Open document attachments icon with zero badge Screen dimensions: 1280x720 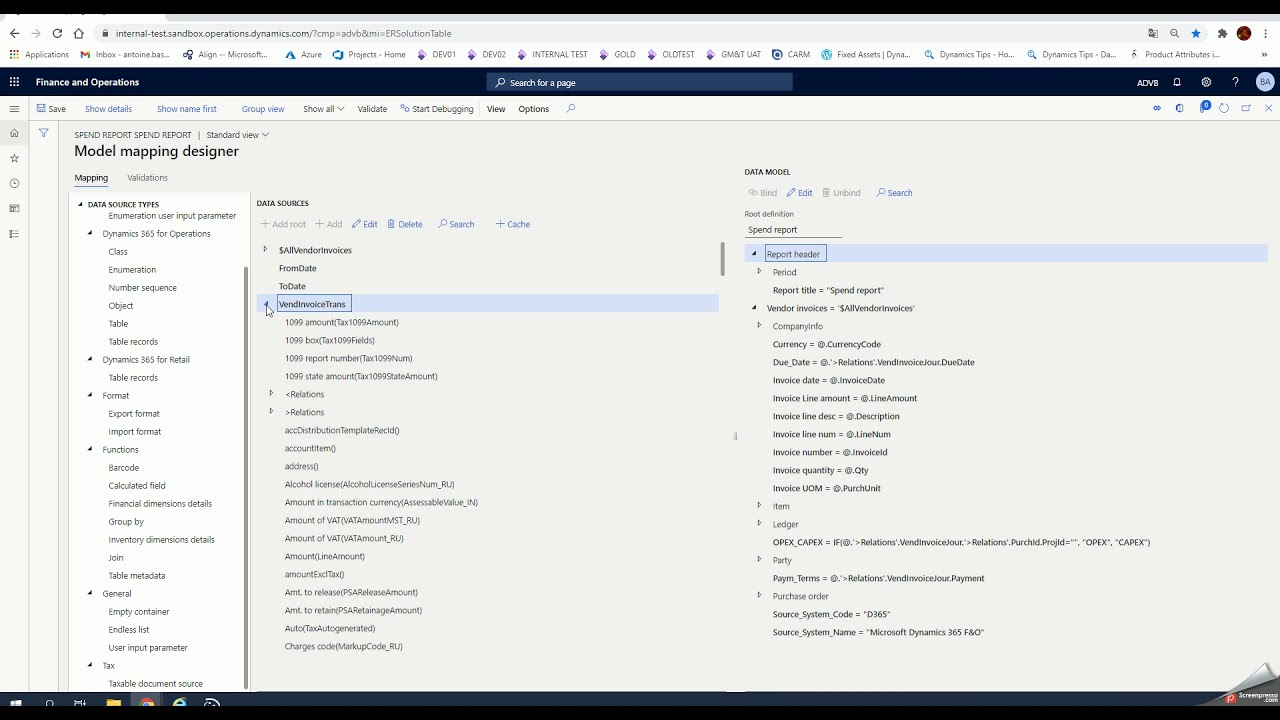tap(1204, 107)
